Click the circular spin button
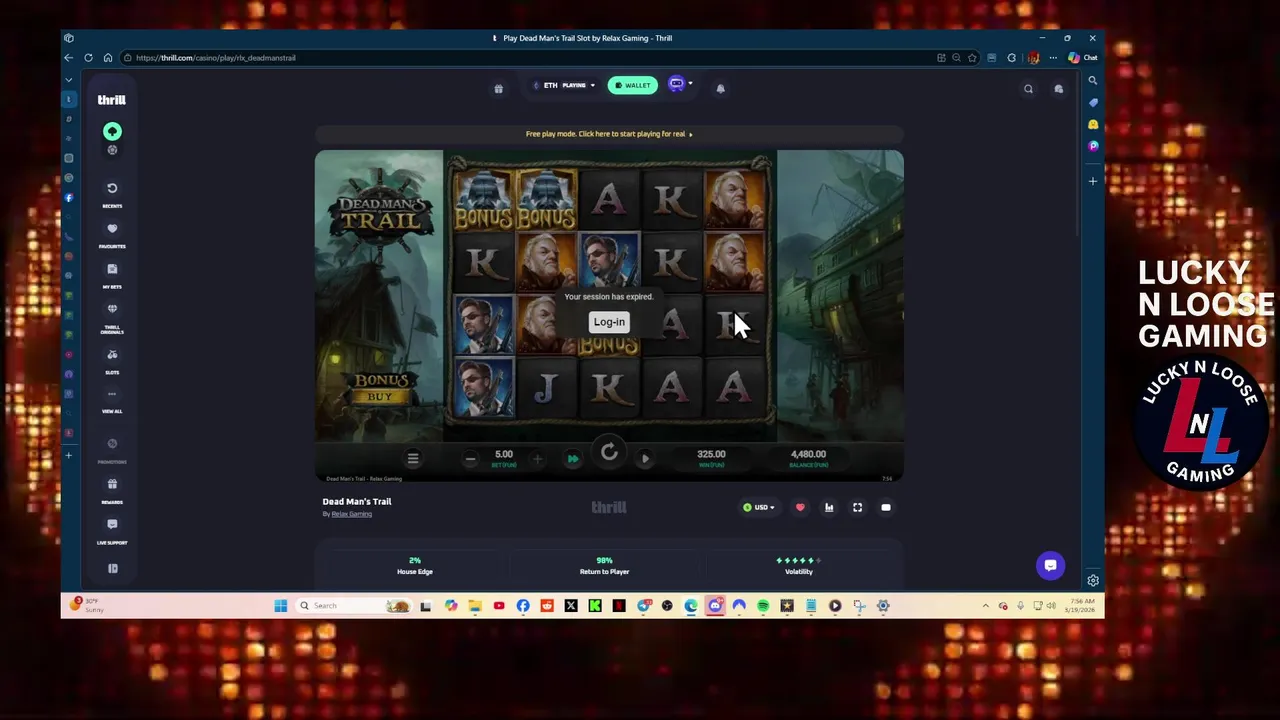Viewport: 1280px width, 720px height. click(609, 454)
